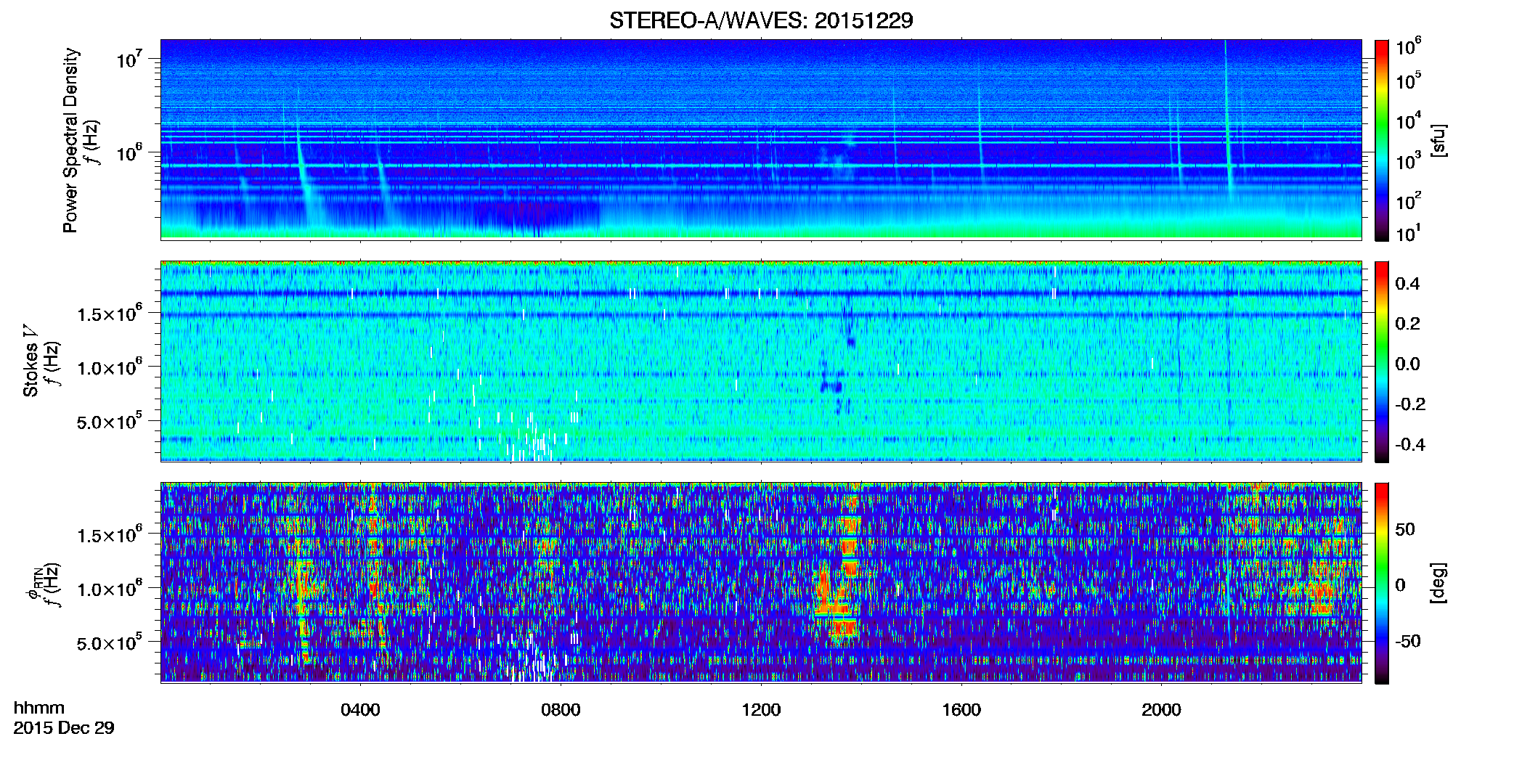Click the 0.2 label on the Stokes color bar
Screen dimensions: 1522x784
click(x=1407, y=324)
